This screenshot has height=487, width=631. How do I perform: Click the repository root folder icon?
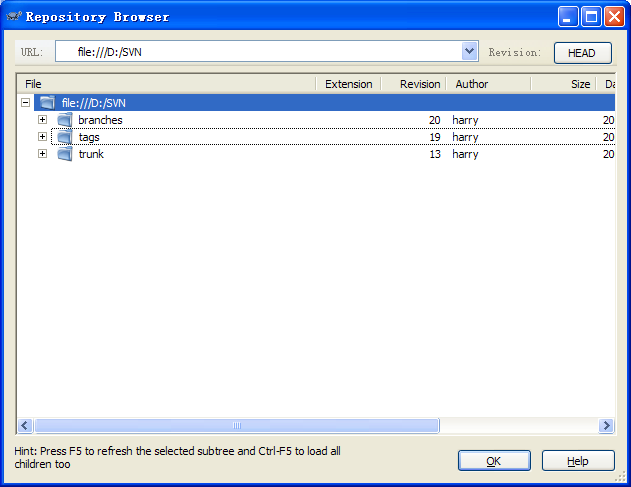(47, 103)
